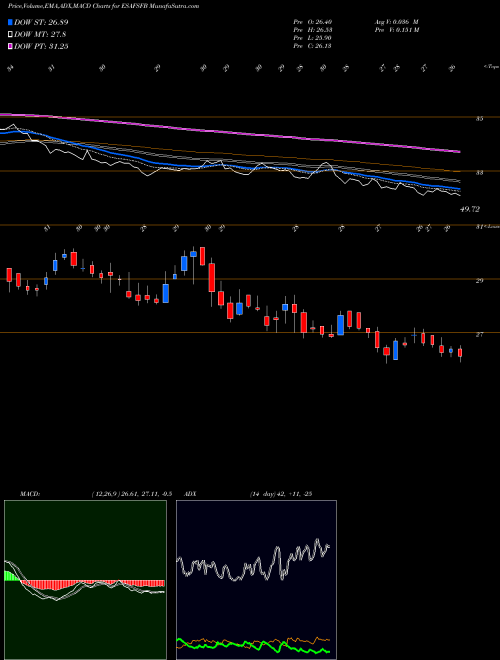The image size is (500, 660).
Task: Click the 27 price axis label
Action: [479, 335]
